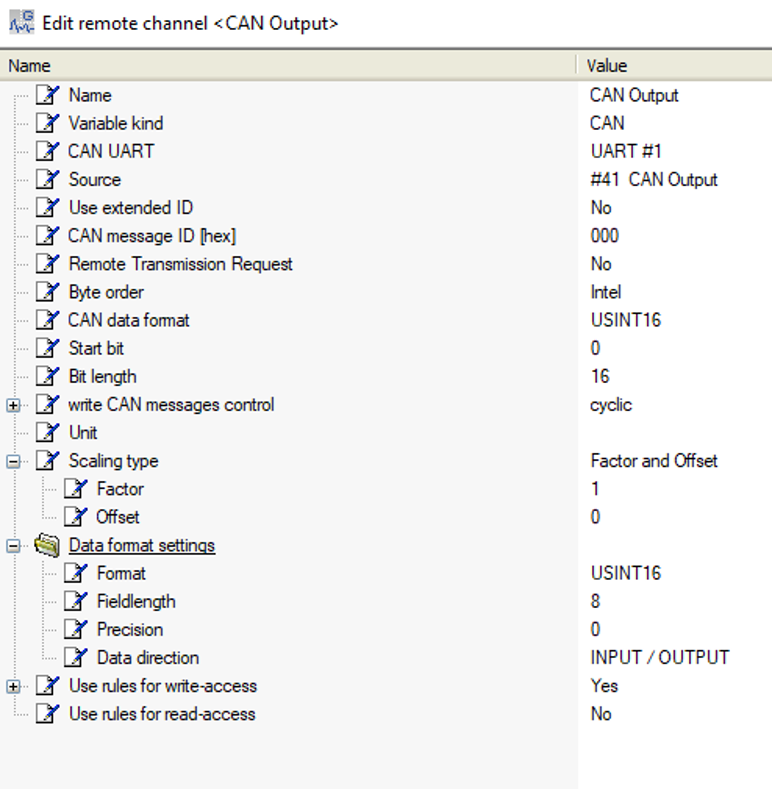This screenshot has height=789, width=772.
Task: Click the edit icon beside Use extended ID
Action: [x=48, y=208]
